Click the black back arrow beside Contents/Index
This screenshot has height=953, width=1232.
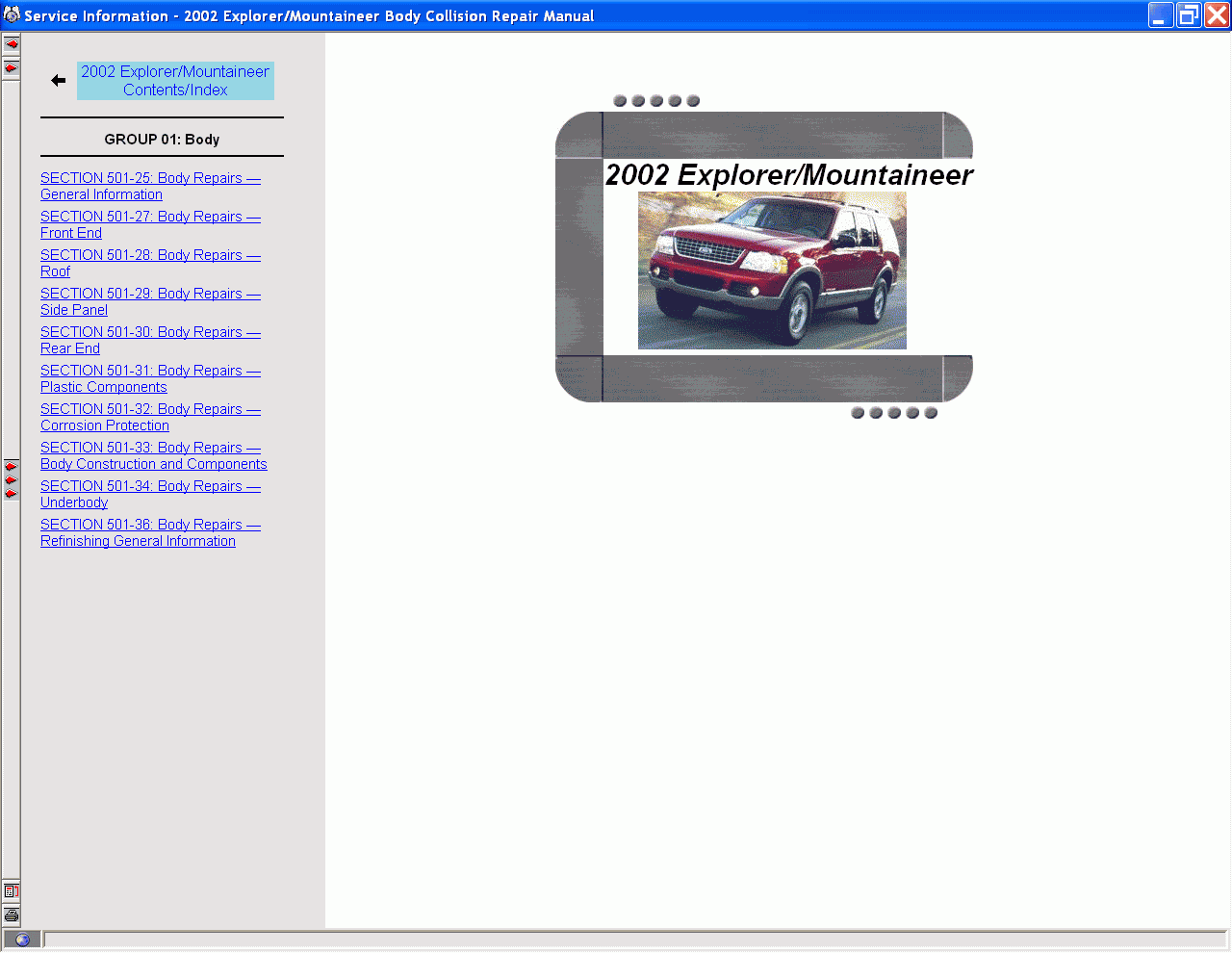click(59, 81)
